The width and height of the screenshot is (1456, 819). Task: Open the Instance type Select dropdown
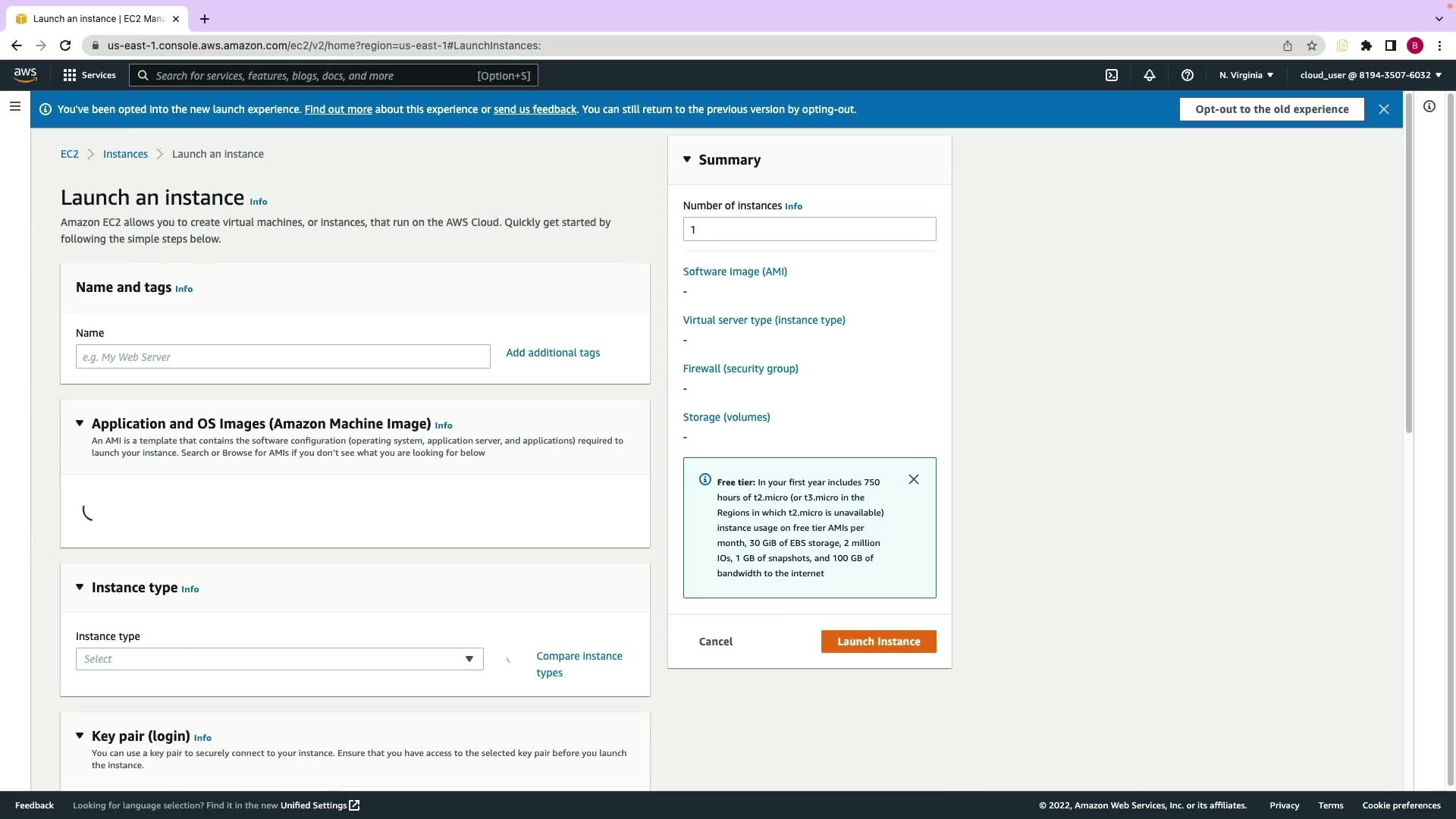click(279, 659)
